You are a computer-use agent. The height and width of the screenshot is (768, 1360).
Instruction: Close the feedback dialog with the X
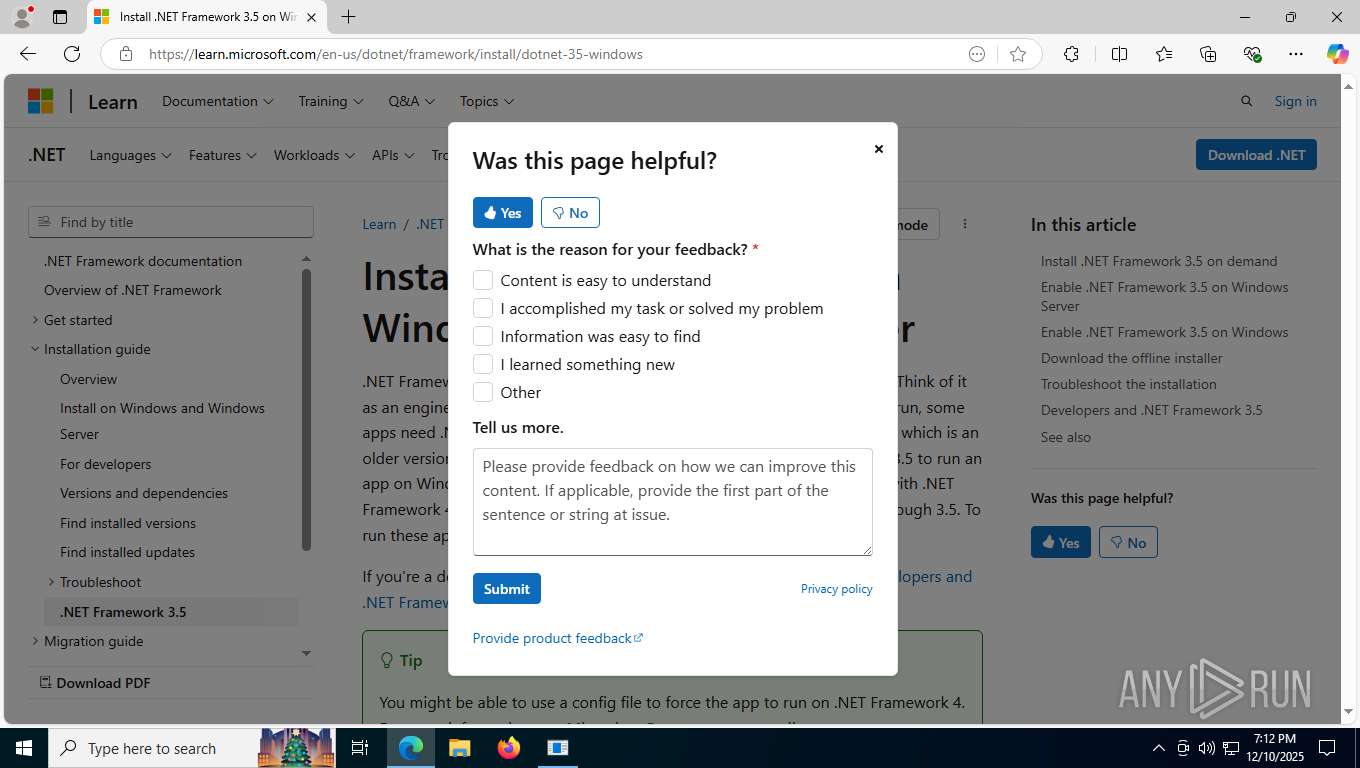pos(878,149)
